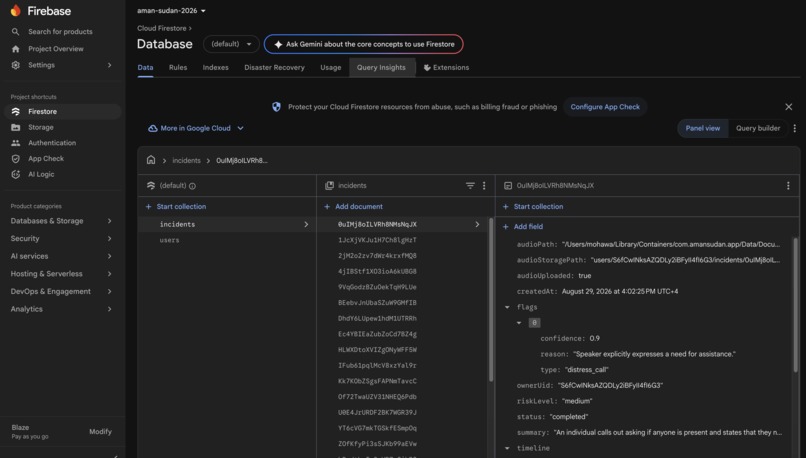Image resolution: width=806 pixels, height=458 pixels.
Task: Click the Google Cloud icon
Action: pos(153,129)
